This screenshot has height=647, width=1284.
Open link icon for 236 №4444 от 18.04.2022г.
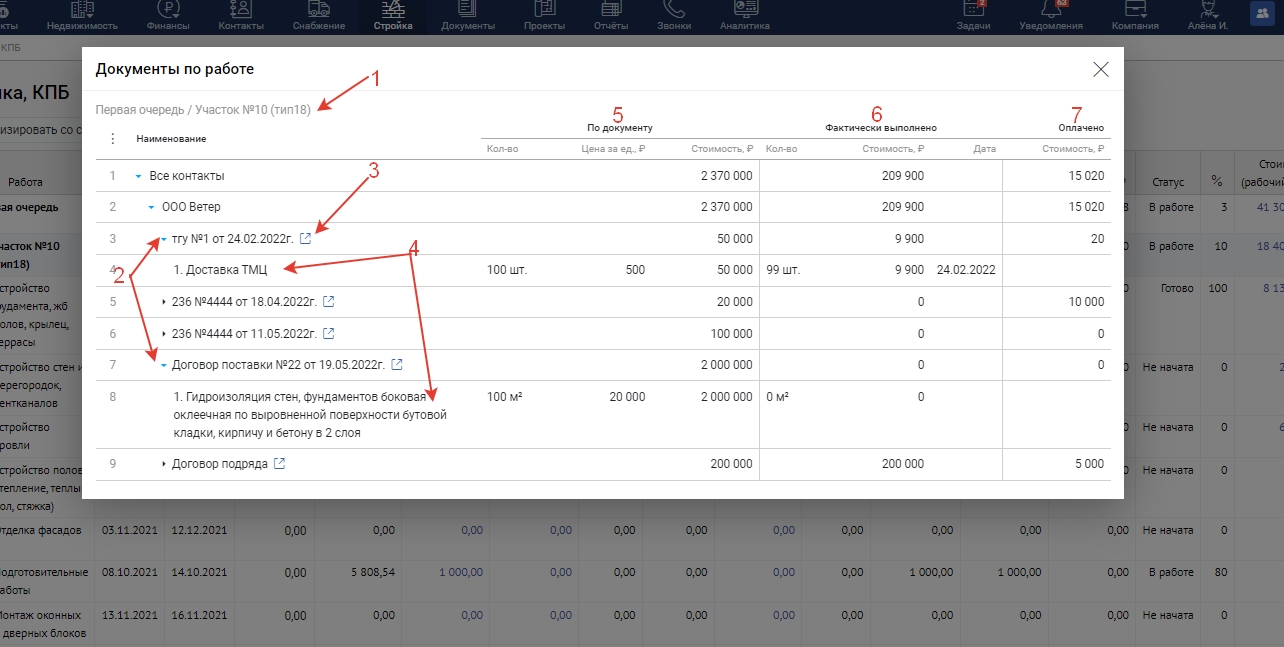click(328, 301)
